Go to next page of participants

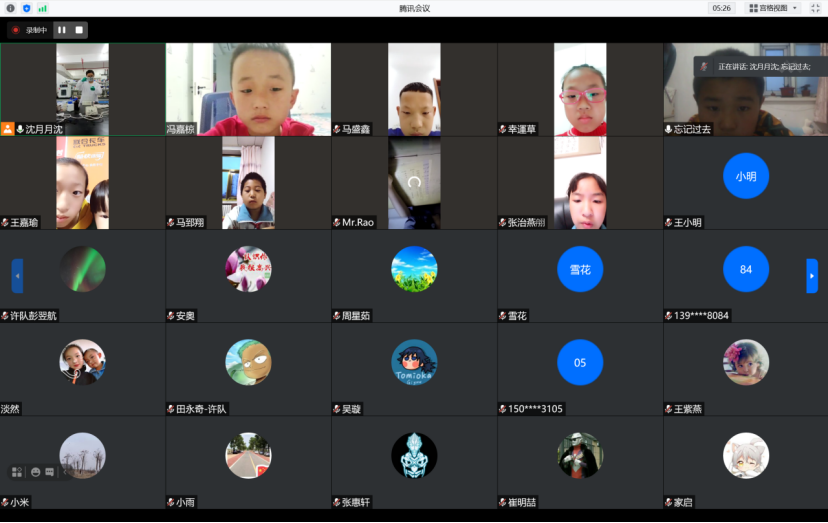click(812, 275)
